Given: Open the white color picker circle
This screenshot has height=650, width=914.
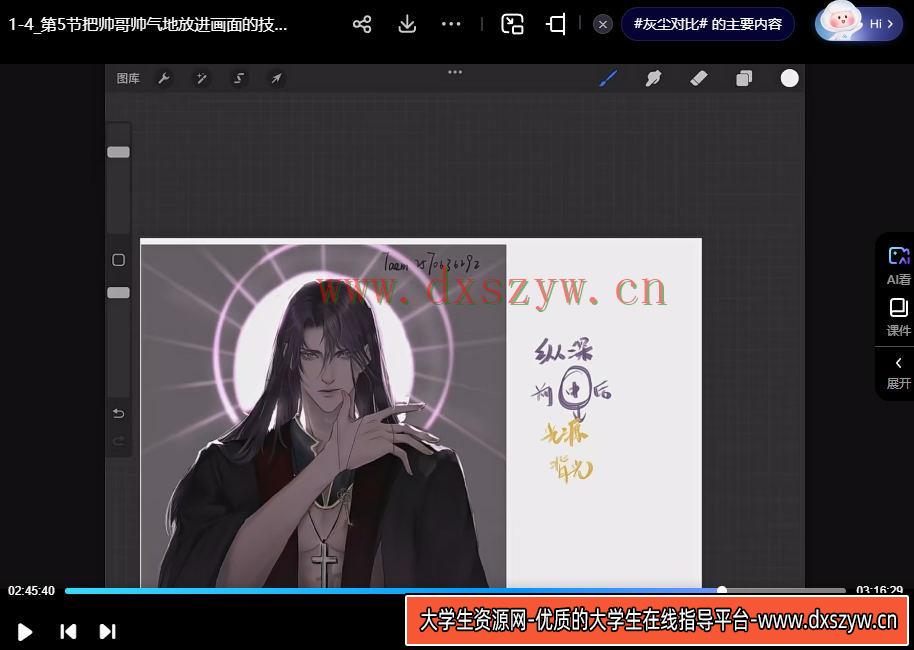Looking at the screenshot, I should coord(789,78).
